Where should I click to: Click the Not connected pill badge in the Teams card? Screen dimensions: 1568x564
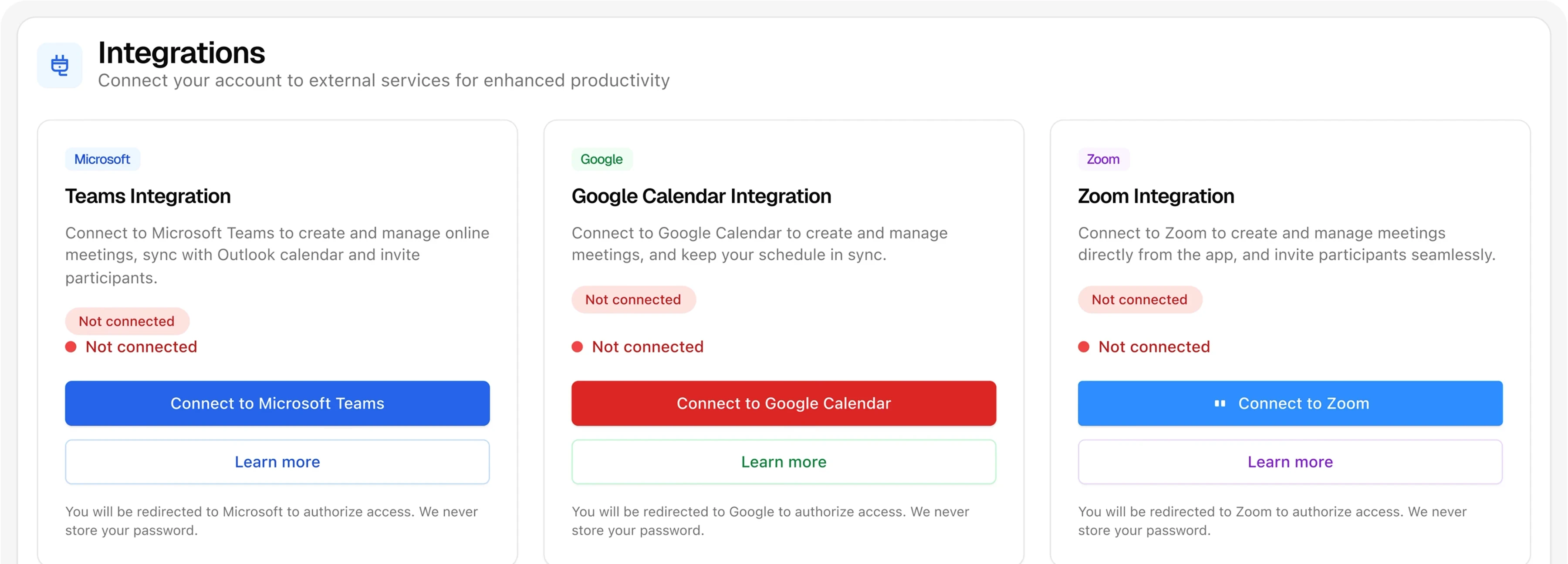coord(127,321)
